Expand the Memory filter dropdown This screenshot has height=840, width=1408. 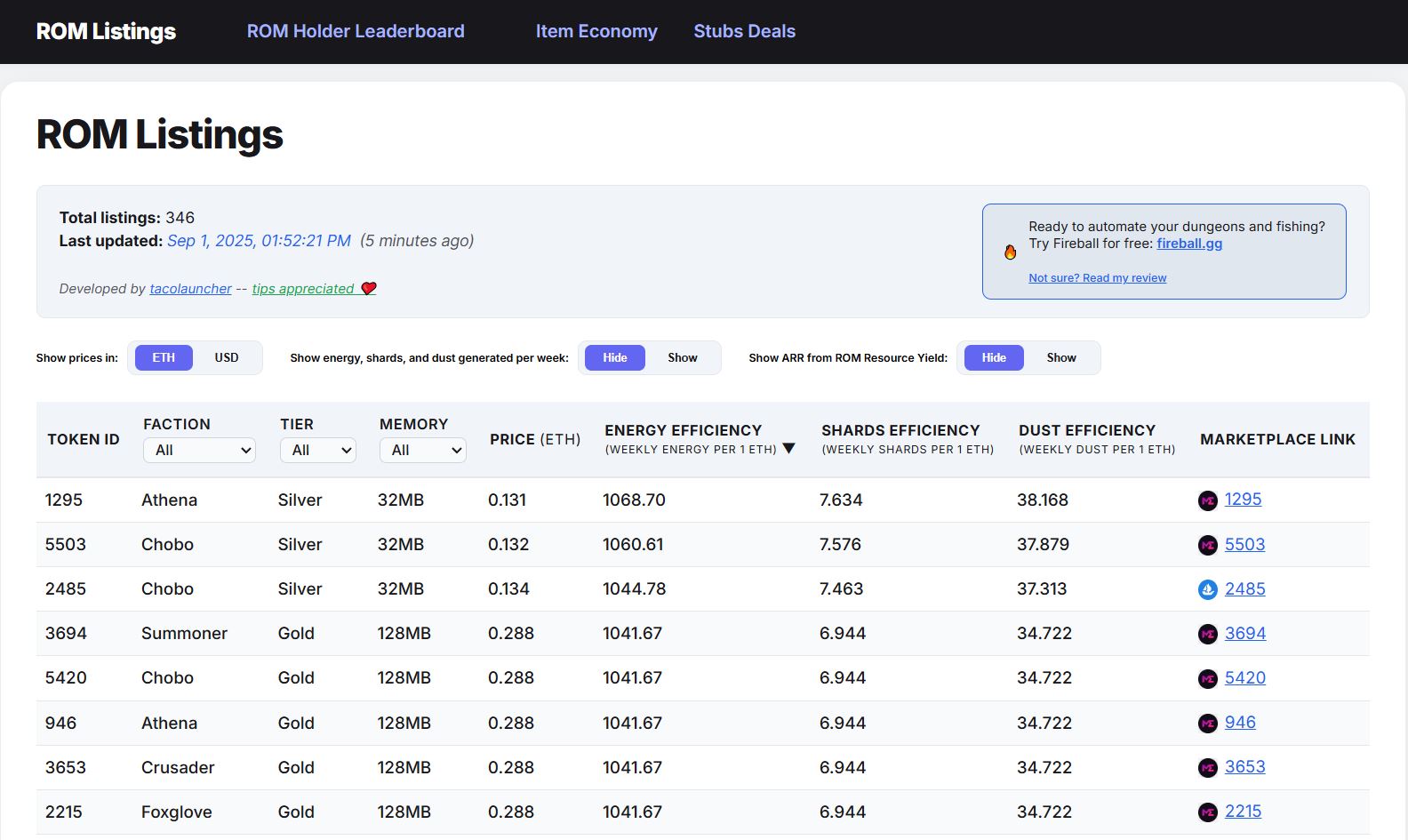(x=422, y=451)
